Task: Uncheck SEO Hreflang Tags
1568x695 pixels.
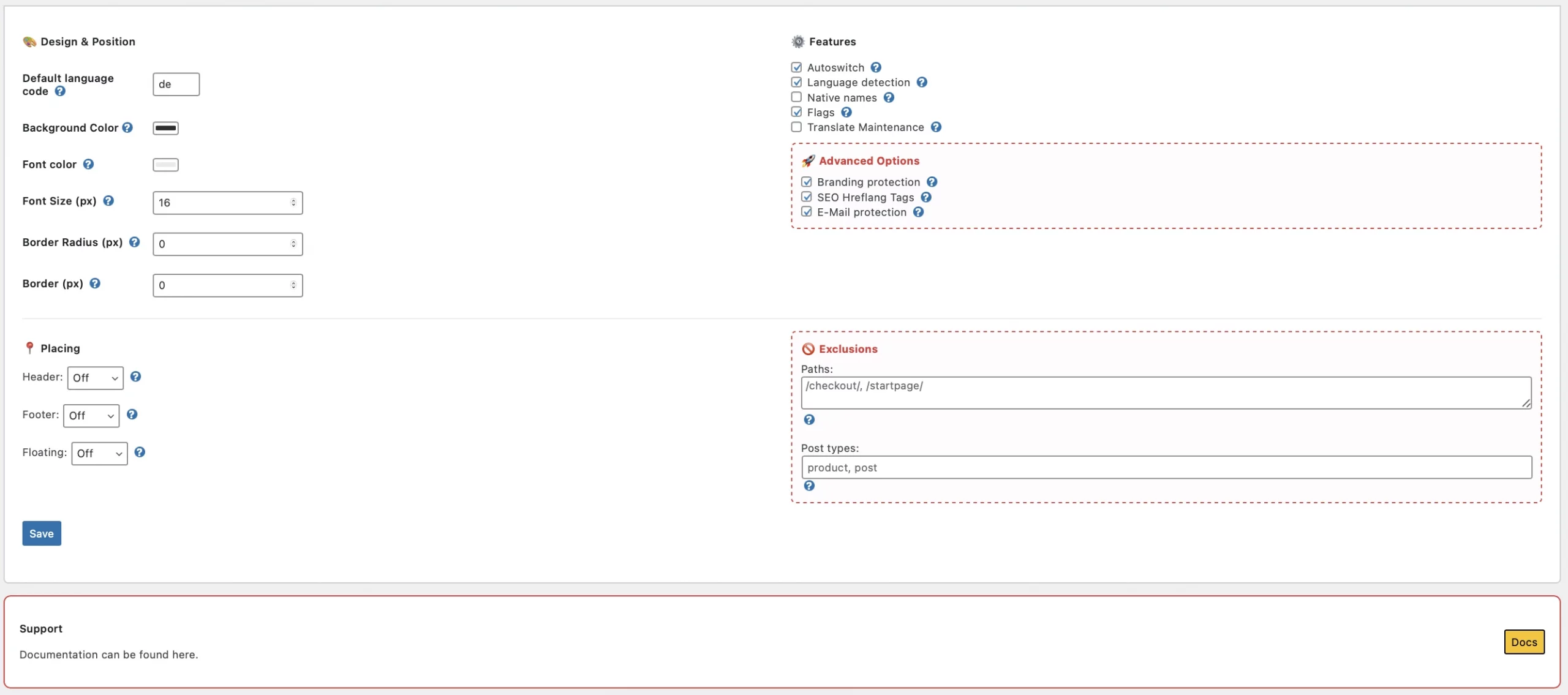Action: (x=806, y=197)
